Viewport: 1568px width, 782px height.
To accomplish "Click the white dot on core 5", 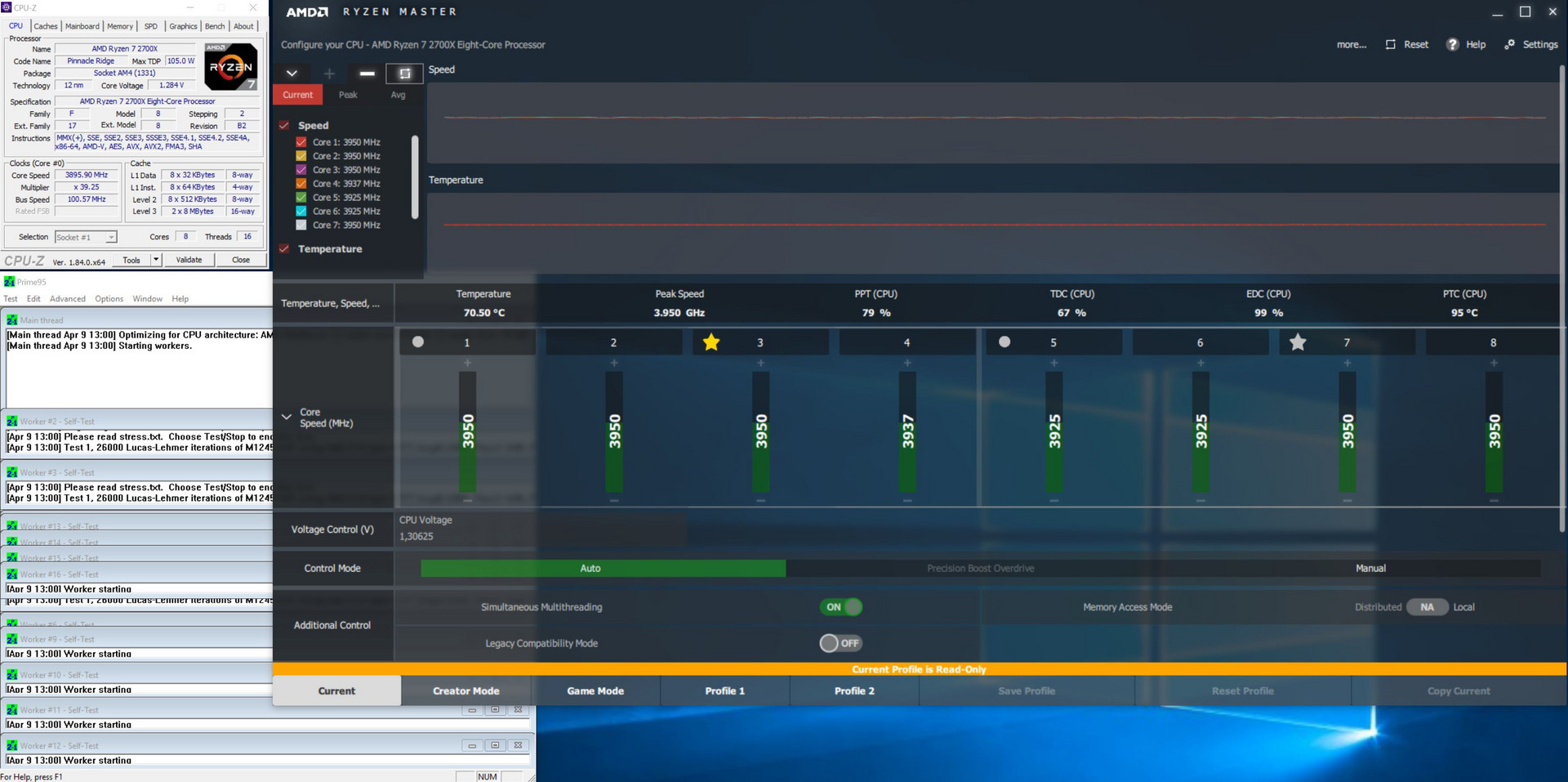I will tap(1004, 342).
